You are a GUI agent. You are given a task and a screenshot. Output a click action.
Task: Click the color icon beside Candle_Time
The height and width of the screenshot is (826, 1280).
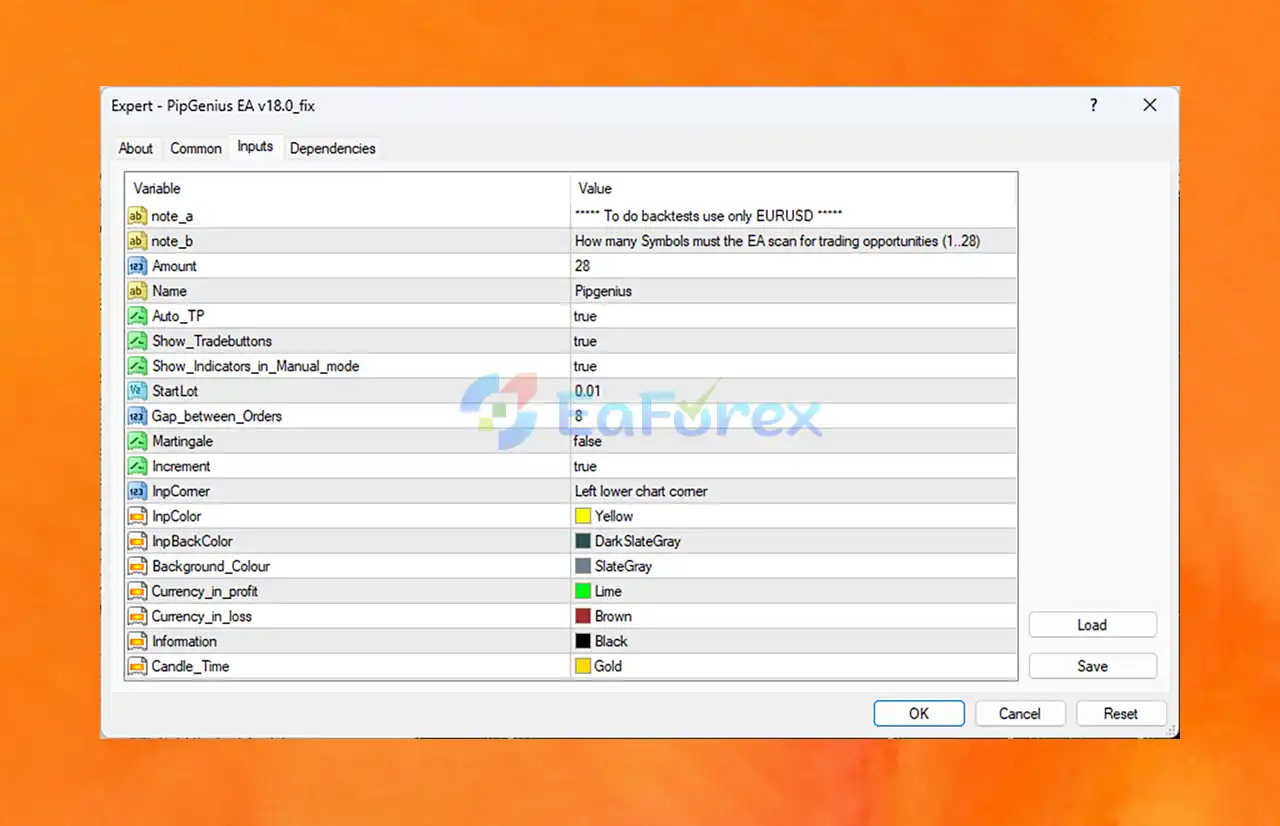(137, 666)
